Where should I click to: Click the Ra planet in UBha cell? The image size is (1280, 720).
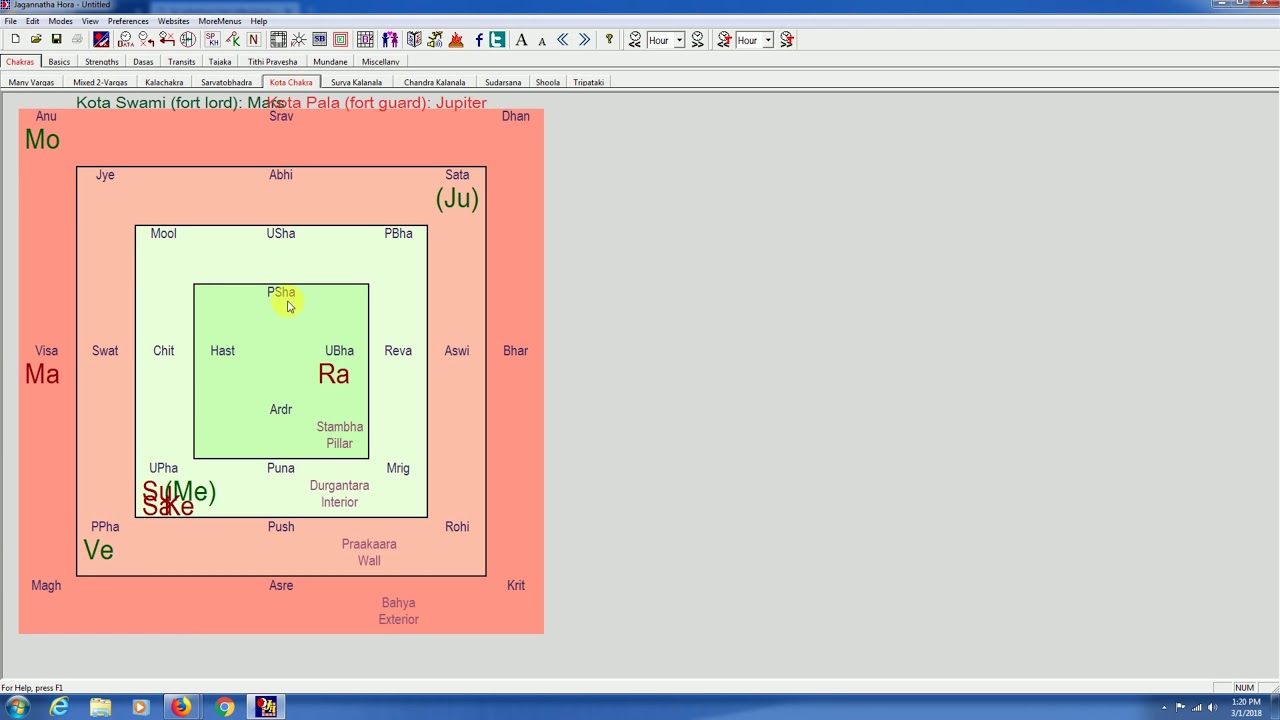(x=334, y=374)
